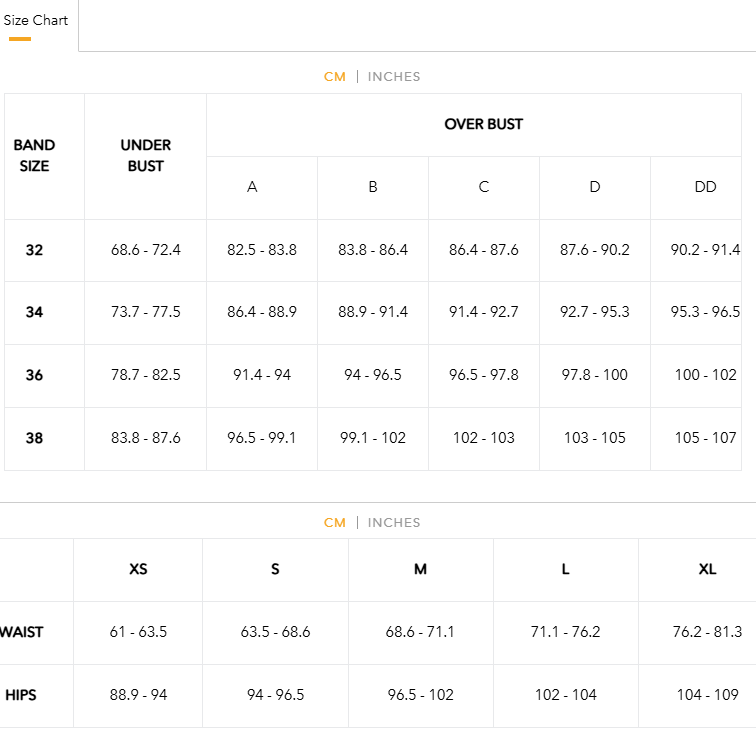Open the Size Chart tab
Viewport: 756px width, 731px height.
(35, 21)
